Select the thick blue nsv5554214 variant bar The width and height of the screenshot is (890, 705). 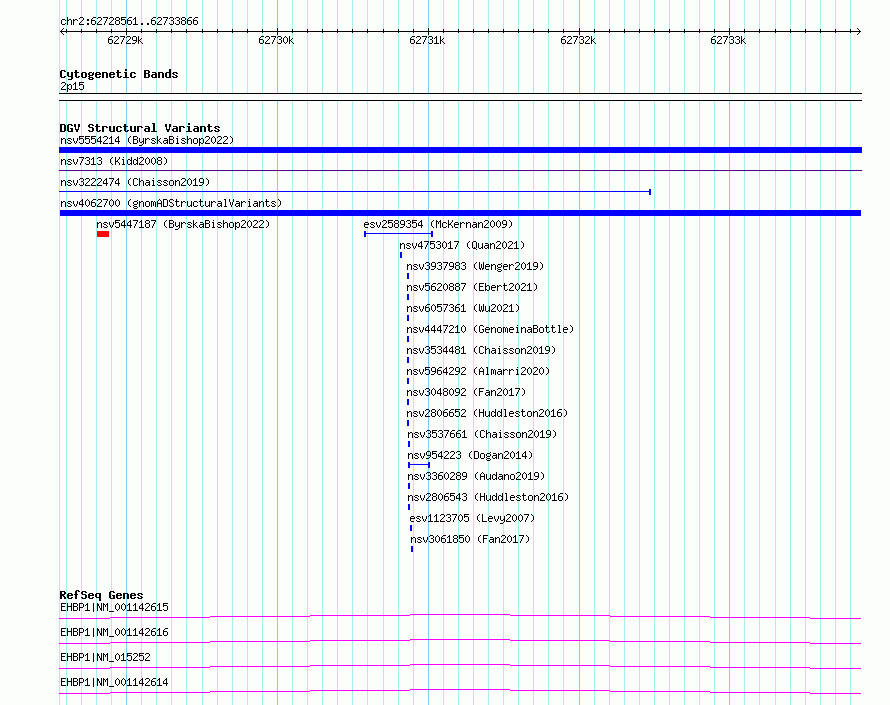pos(460,150)
